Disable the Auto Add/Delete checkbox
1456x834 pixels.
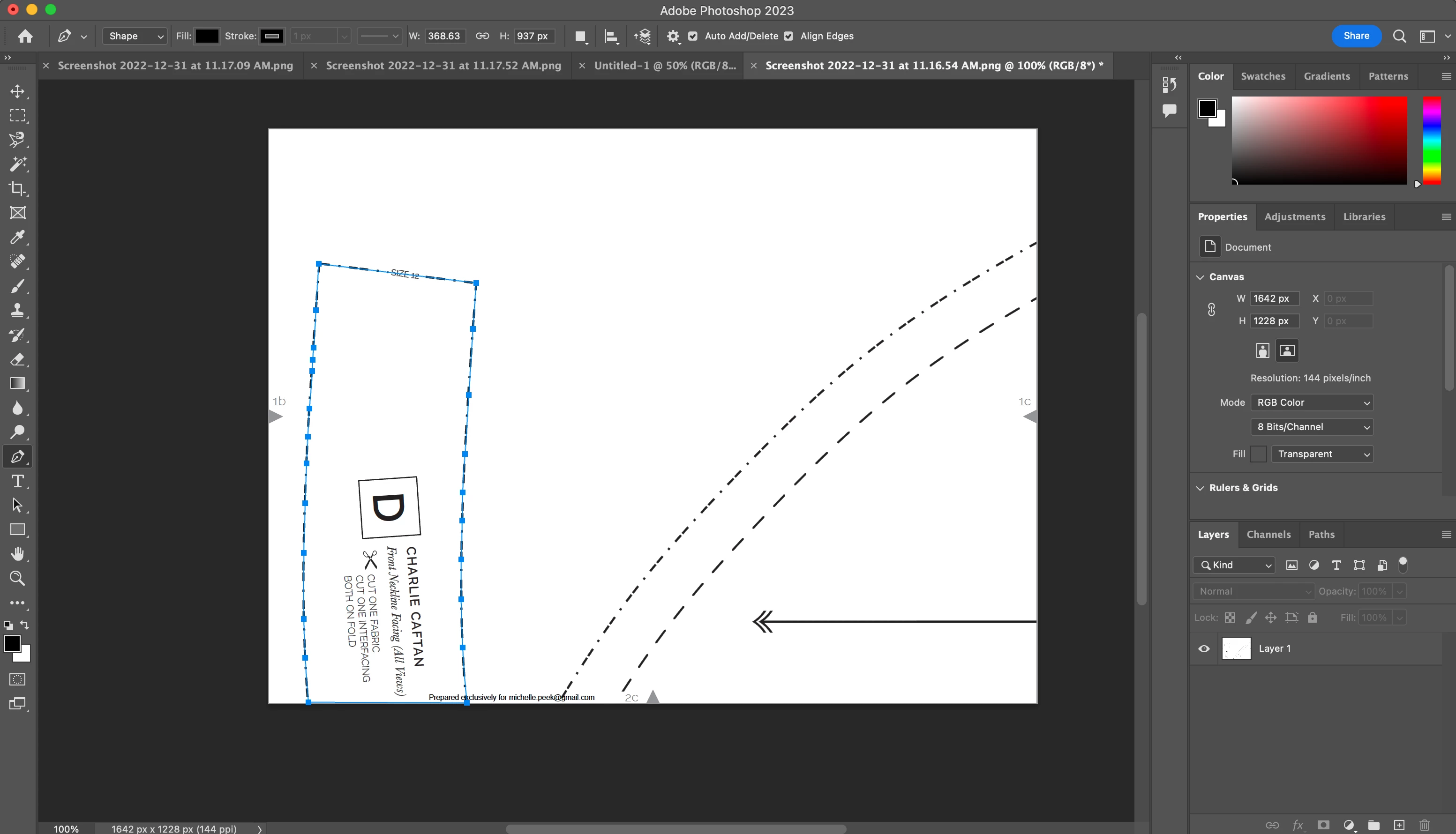click(693, 36)
